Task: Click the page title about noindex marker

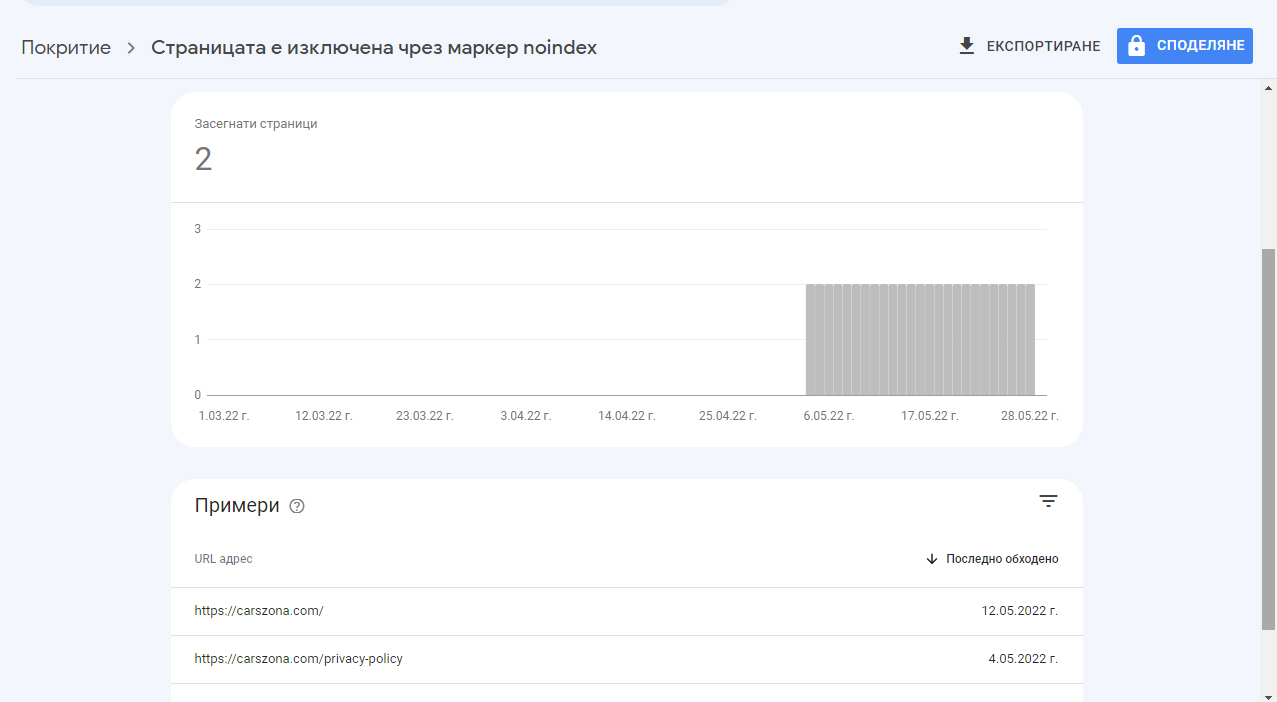Action: (x=374, y=47)
